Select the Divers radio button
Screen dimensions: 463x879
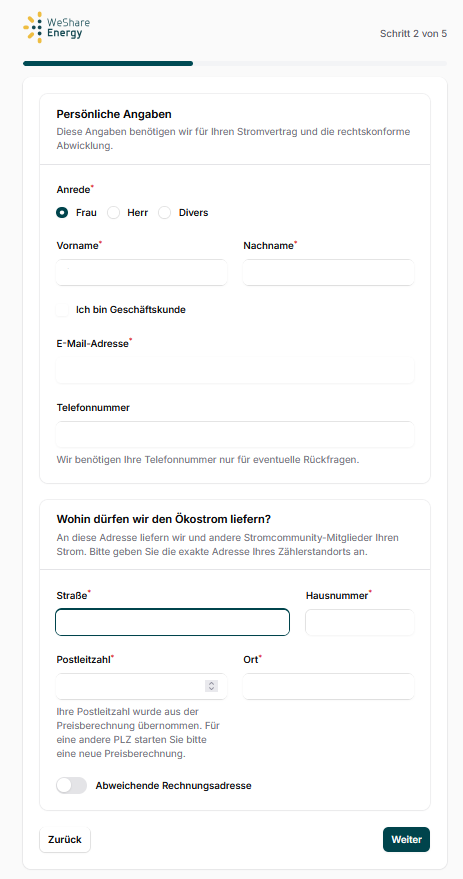coord(164,213)
